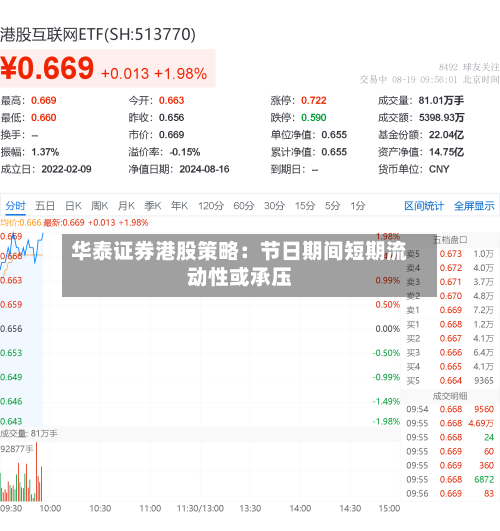This screenshot has height=531, width=500.
Task: Click the 成立日 date 2022-02-09
Action: 66,169
